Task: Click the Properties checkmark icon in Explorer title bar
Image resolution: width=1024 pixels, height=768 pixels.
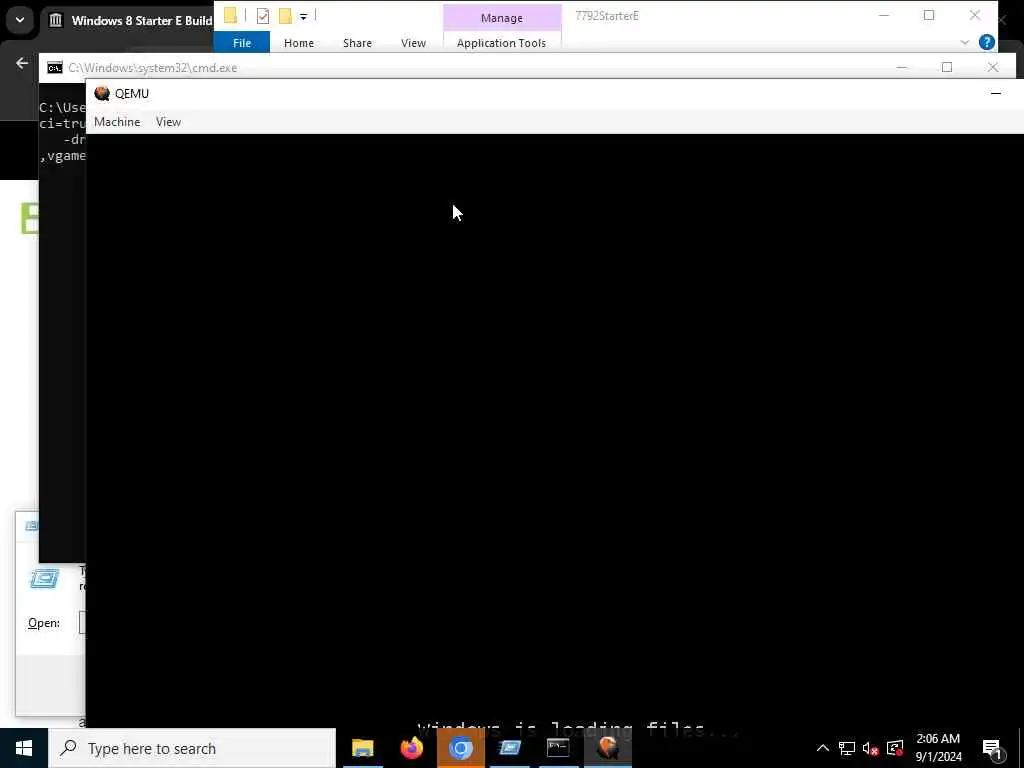Action: click(263, 16)
